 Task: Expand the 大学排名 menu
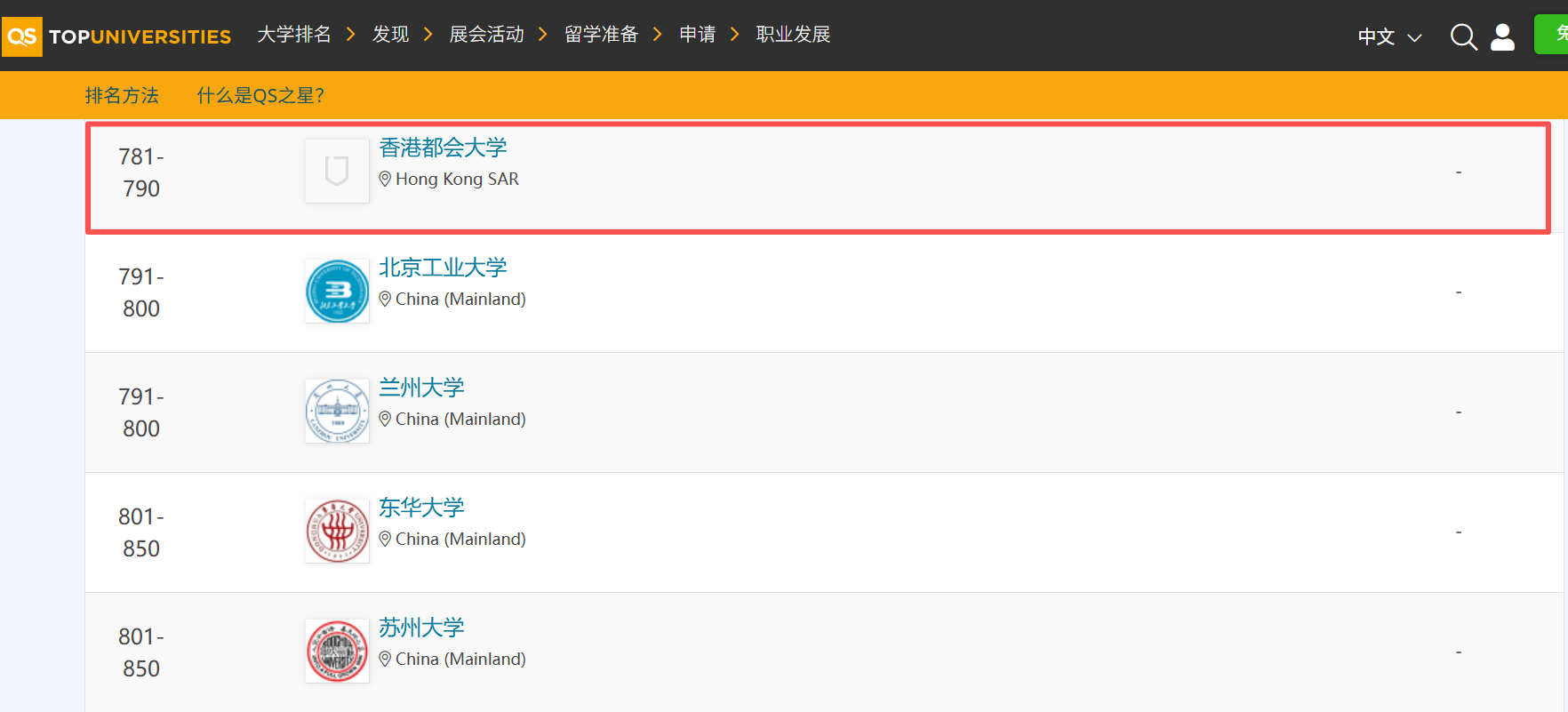(294, 35)
